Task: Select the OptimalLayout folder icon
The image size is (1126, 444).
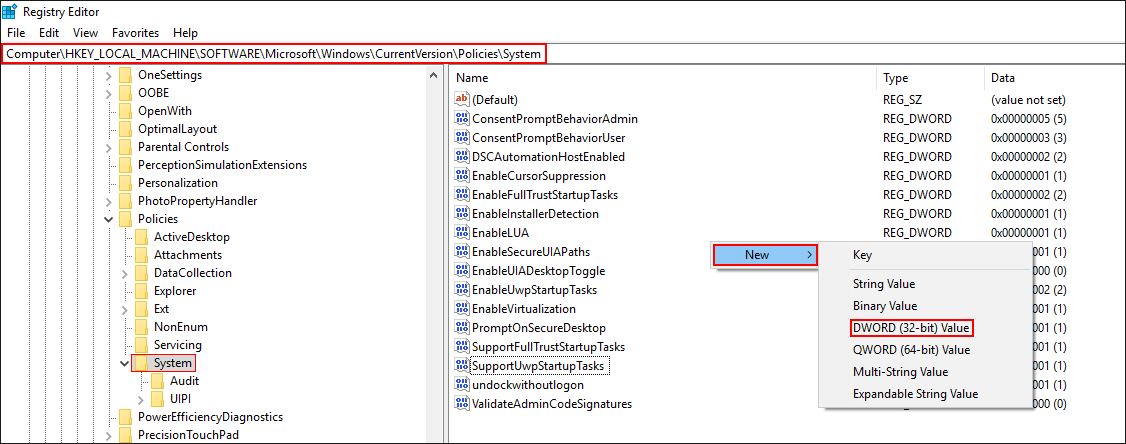Action: [126, 129]
